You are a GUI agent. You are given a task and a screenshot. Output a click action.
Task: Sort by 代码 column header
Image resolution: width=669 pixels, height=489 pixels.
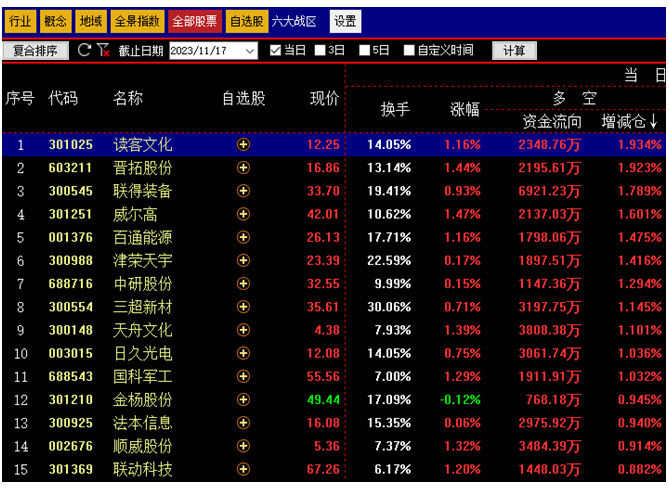[x=63, y=99]
